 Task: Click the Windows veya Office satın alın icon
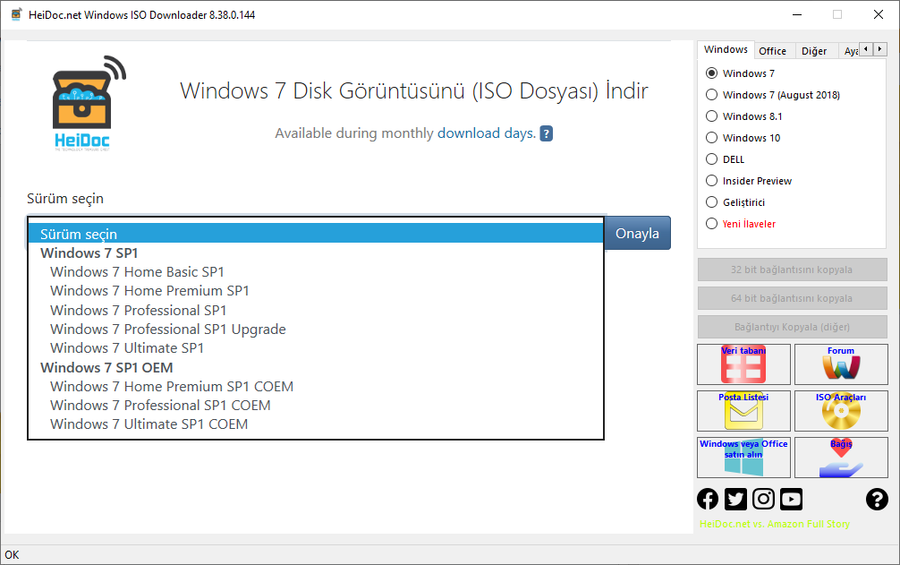pyautogui.click(x=743, y=458)
